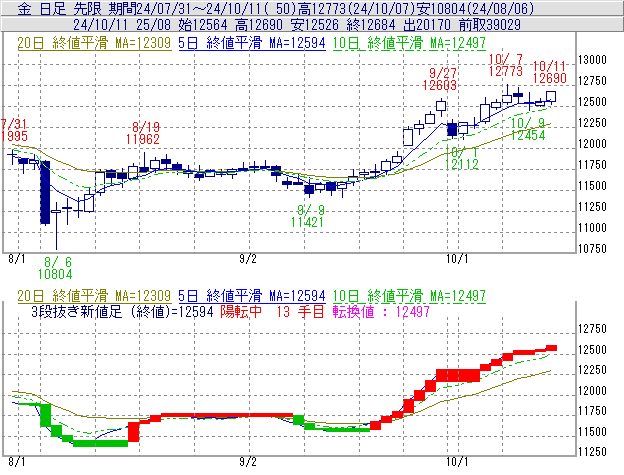Screen dimensions: 624x475
Task: Click the wide red block near 10/1 in lower chart
Action: tap(458, 376)
